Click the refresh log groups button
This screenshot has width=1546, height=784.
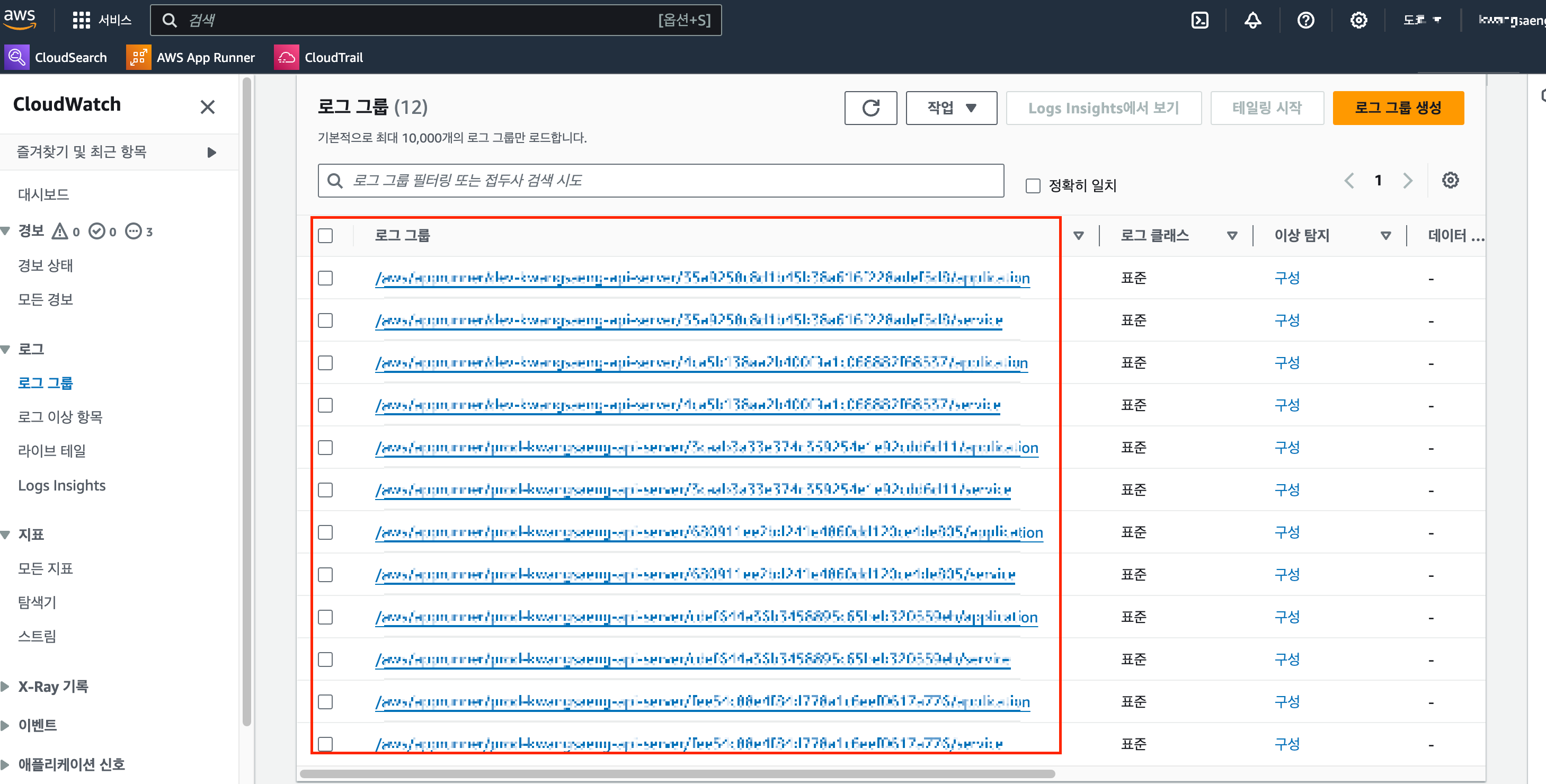(870, 108)
